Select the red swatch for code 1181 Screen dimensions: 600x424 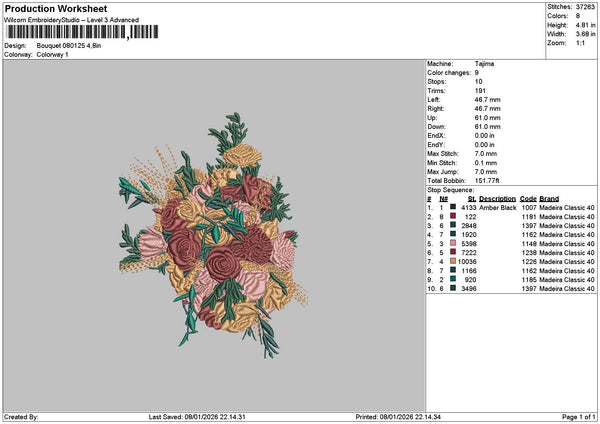(x=453, y=216)
